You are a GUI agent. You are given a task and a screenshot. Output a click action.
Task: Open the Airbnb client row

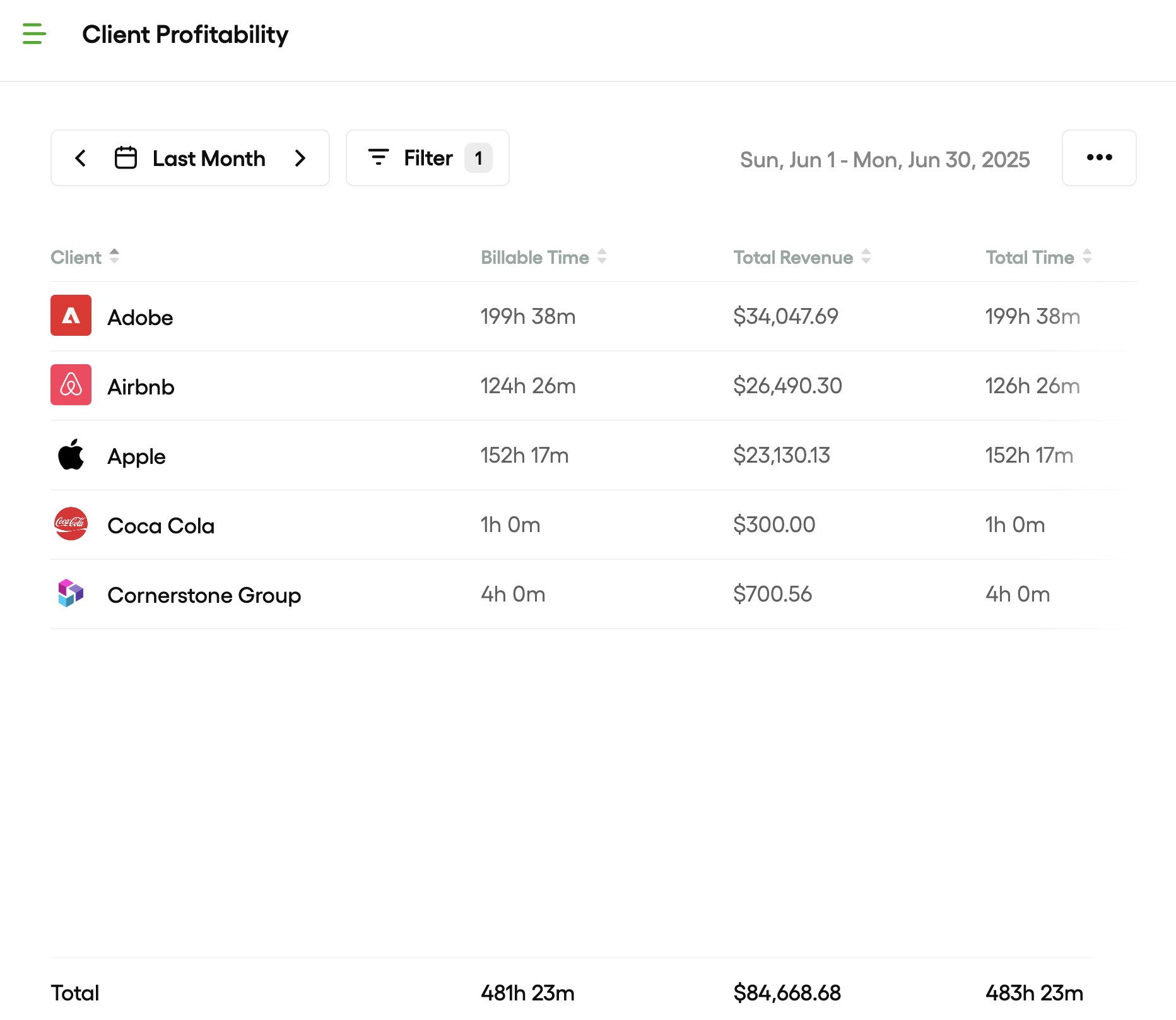pos(594,386)
